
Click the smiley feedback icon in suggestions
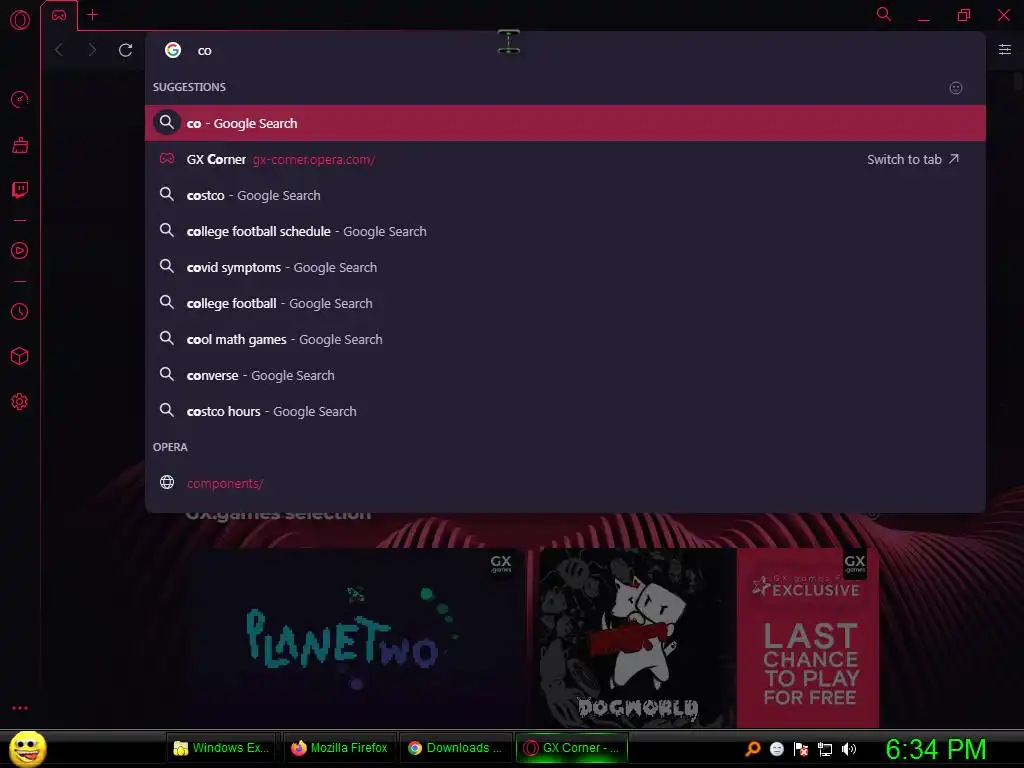point(955,88)
